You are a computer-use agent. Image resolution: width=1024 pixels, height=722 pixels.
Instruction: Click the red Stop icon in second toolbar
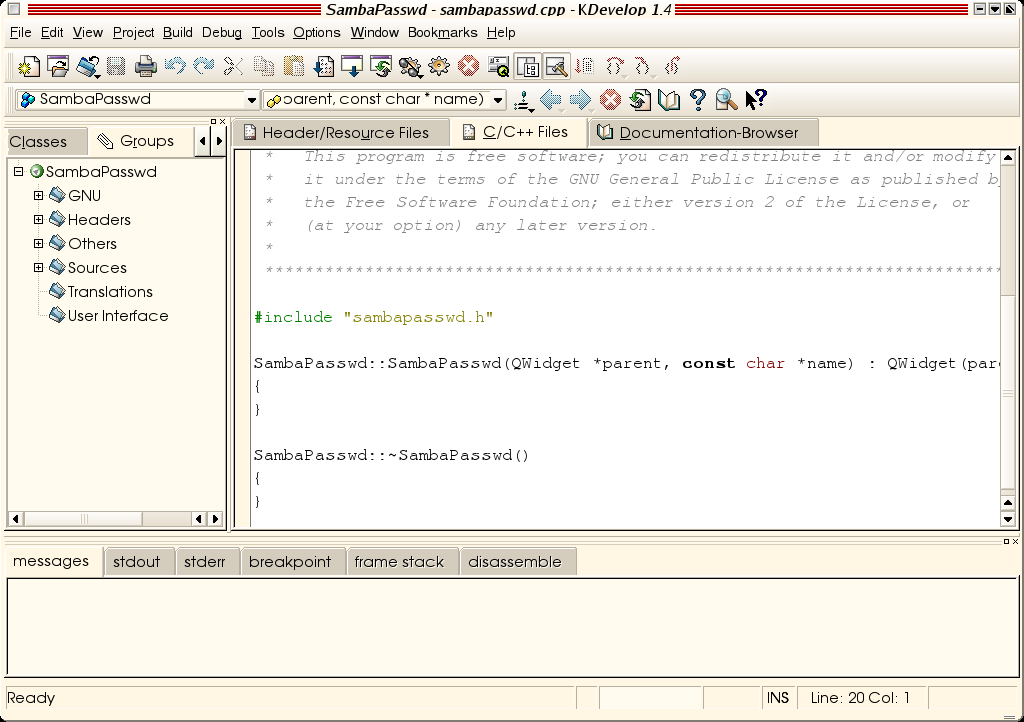pos(610,100)
